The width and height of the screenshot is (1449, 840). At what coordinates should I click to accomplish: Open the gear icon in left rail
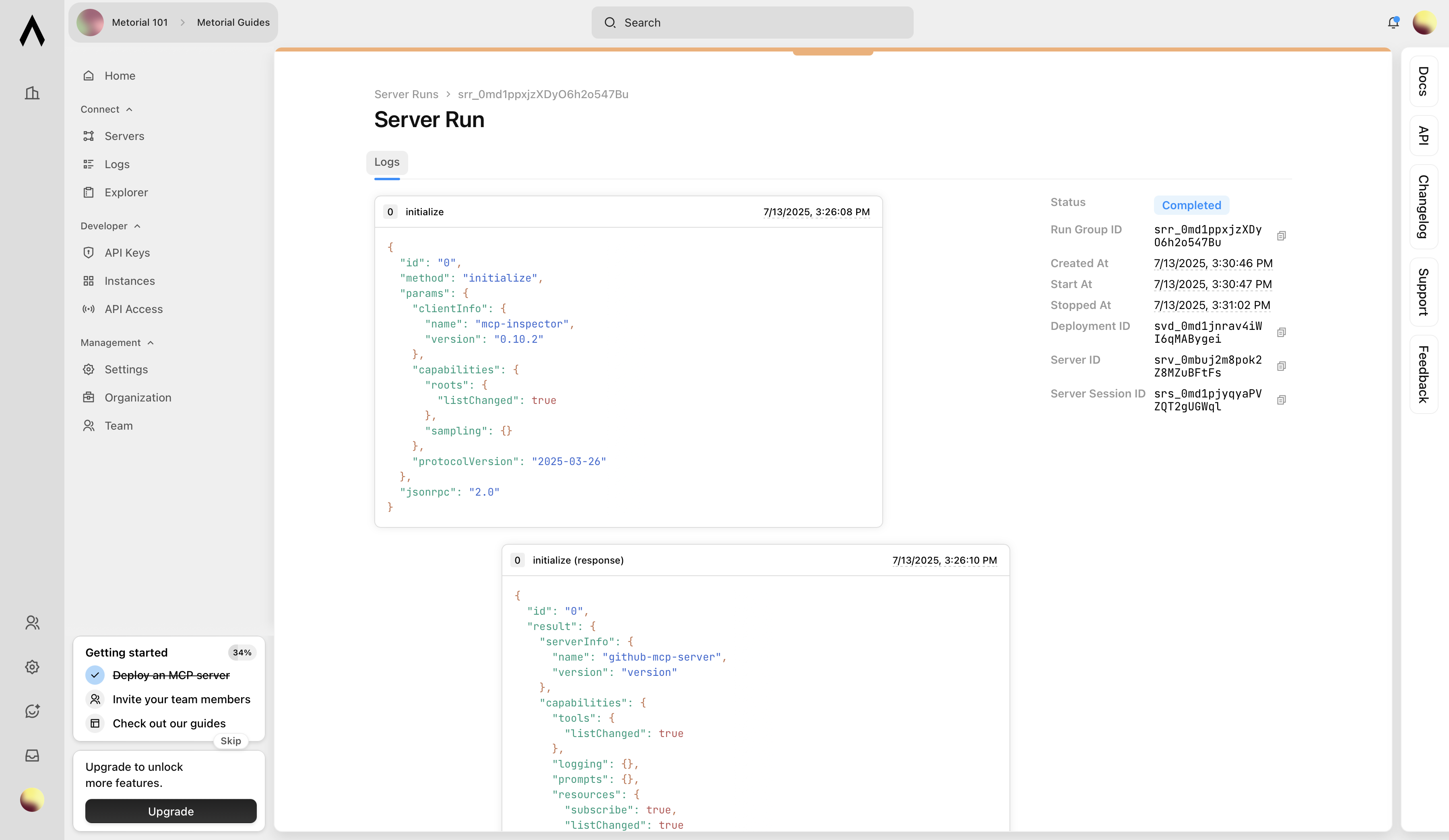click(x=32, y=667)
